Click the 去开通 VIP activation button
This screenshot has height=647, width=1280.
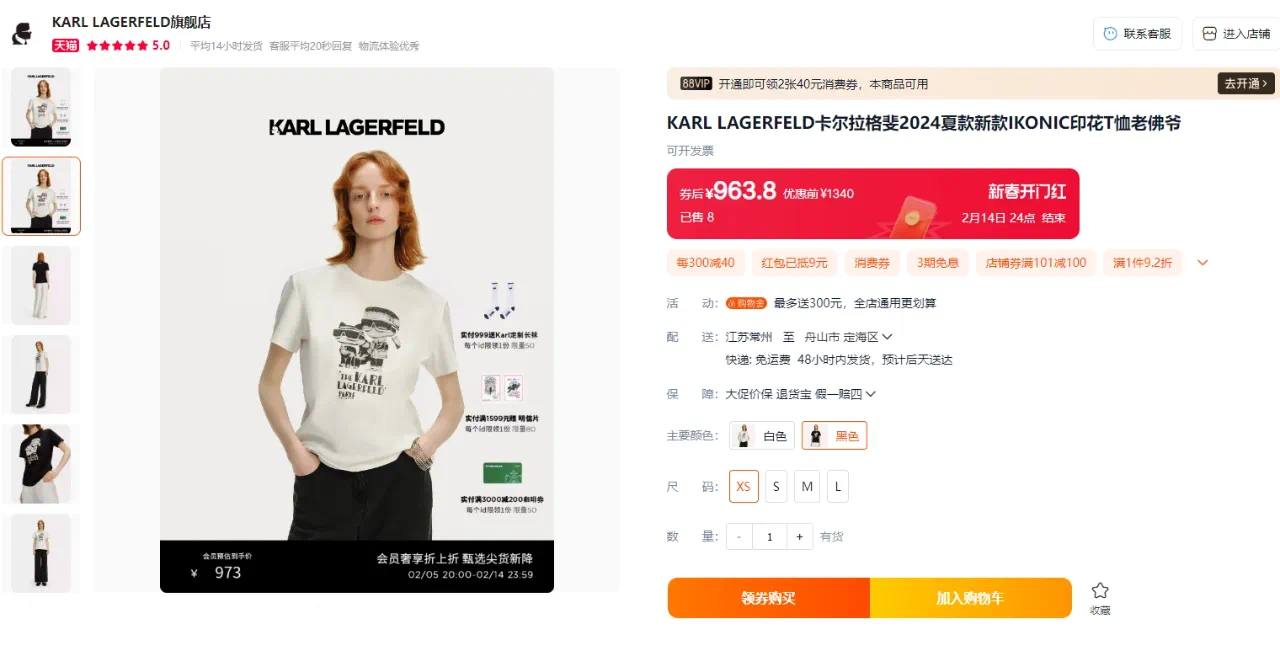point(1246,84)
